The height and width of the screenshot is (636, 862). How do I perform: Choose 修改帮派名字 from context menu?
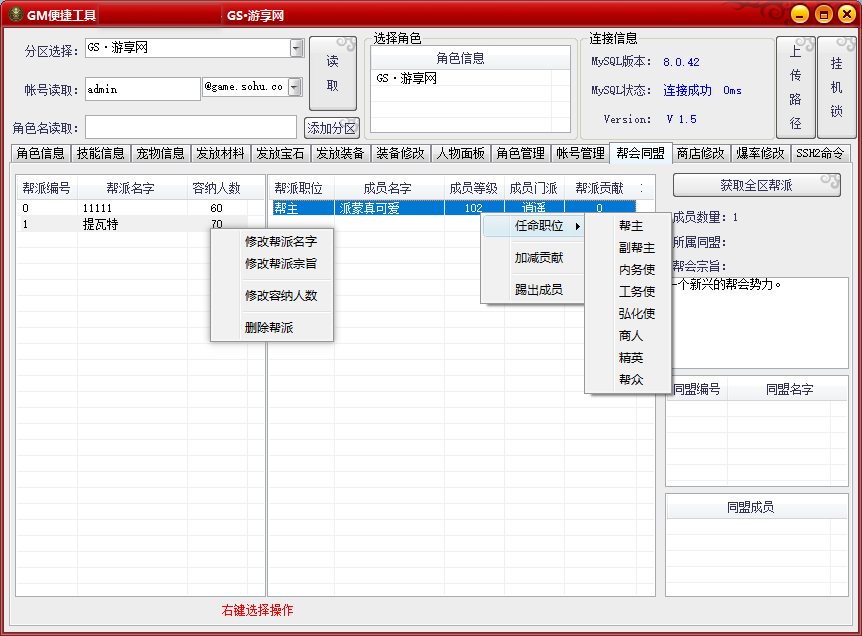(280, 242)
